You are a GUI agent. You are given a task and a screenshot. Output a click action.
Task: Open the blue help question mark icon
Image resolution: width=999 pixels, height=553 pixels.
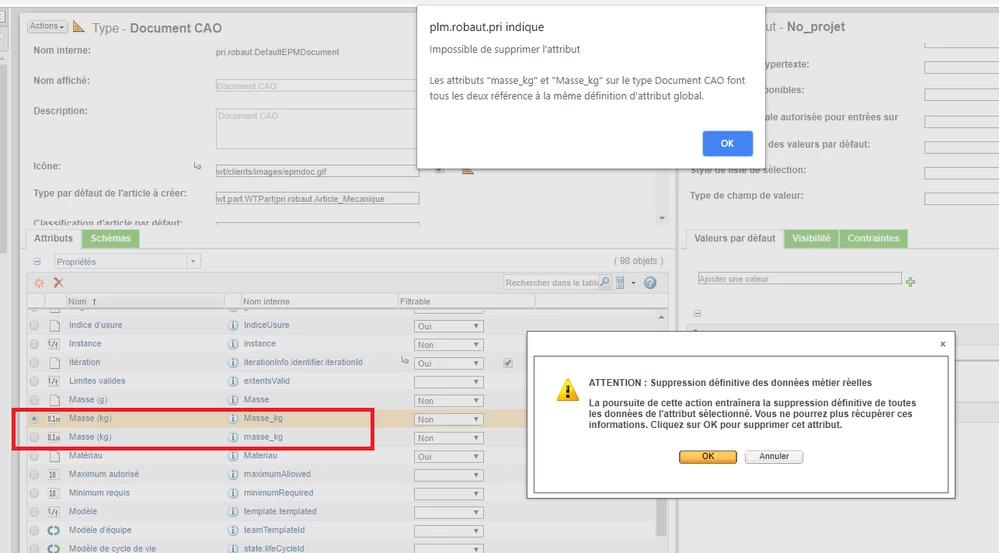[650, 283]
